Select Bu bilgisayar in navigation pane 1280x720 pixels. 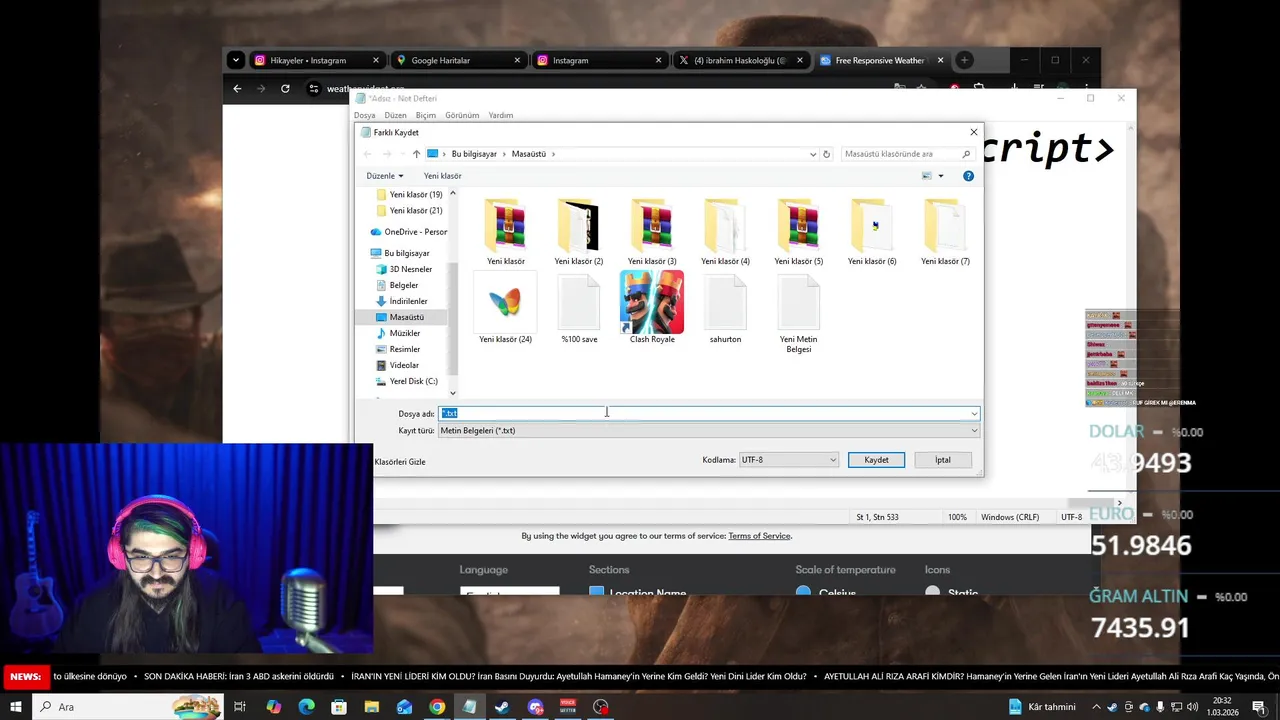(x=399, y=253)
